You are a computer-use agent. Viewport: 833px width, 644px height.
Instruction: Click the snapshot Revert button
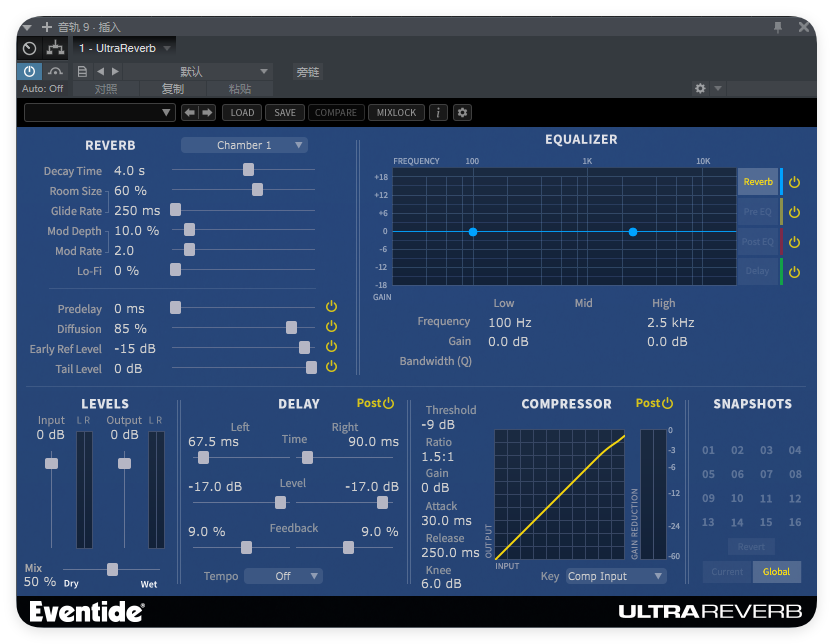click(x=751, y=547)
